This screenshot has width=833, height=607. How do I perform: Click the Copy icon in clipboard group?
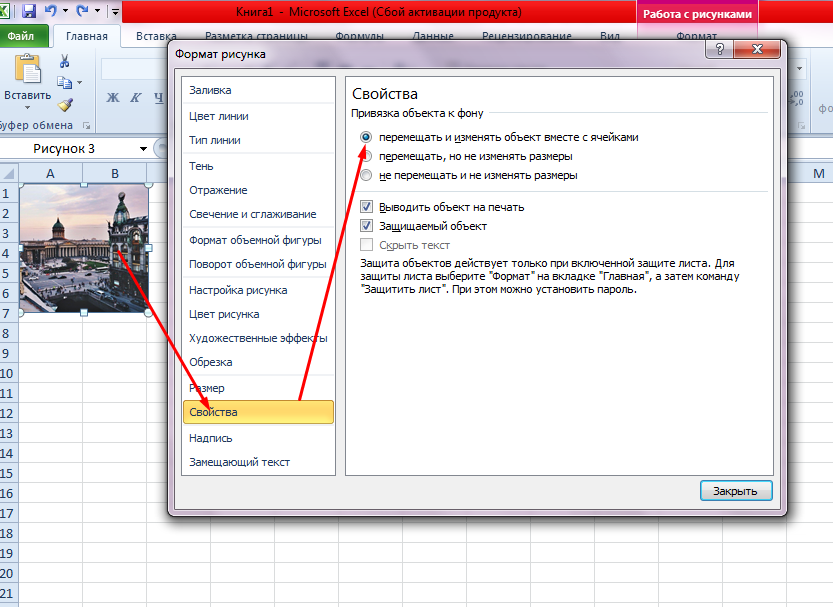point(64,83)
